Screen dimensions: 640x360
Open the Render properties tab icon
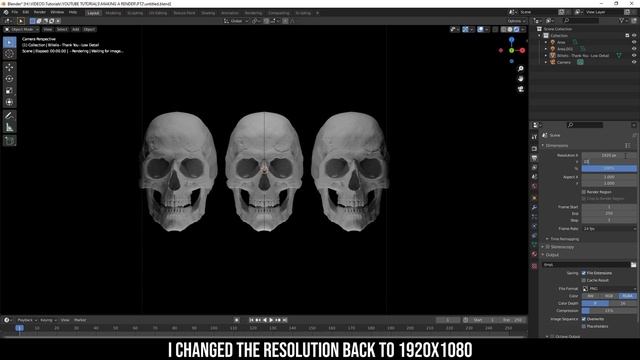(534, 149)
